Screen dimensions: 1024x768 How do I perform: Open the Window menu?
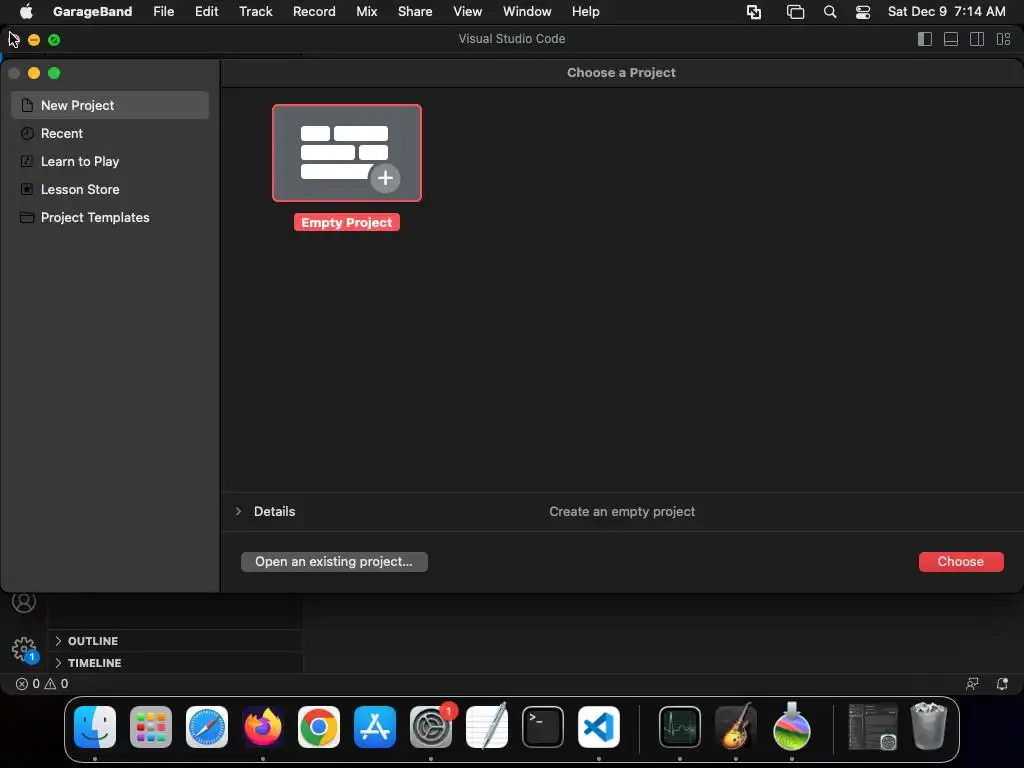[527, 11]
